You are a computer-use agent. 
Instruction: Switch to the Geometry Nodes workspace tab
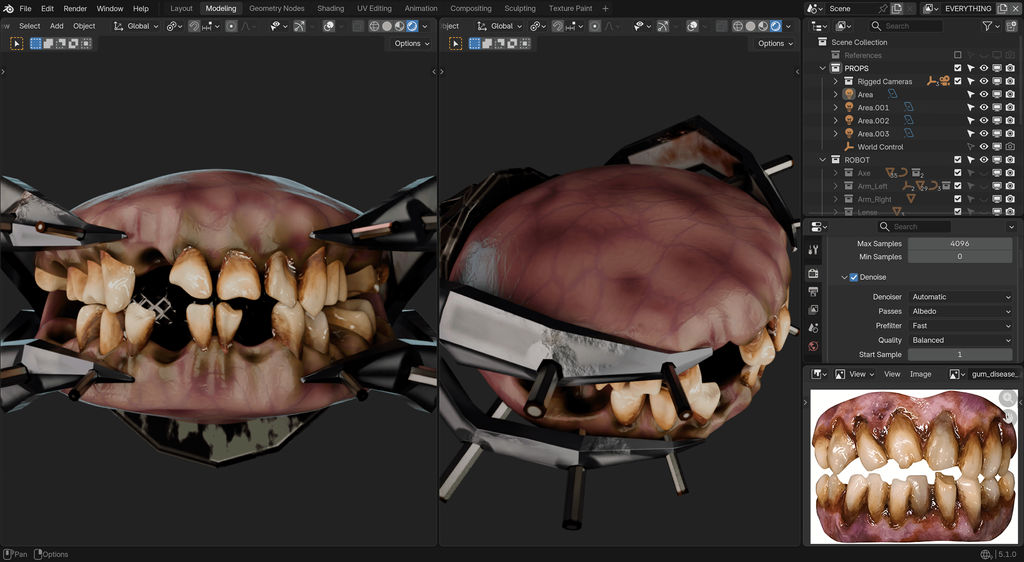[x=277, y=8]
